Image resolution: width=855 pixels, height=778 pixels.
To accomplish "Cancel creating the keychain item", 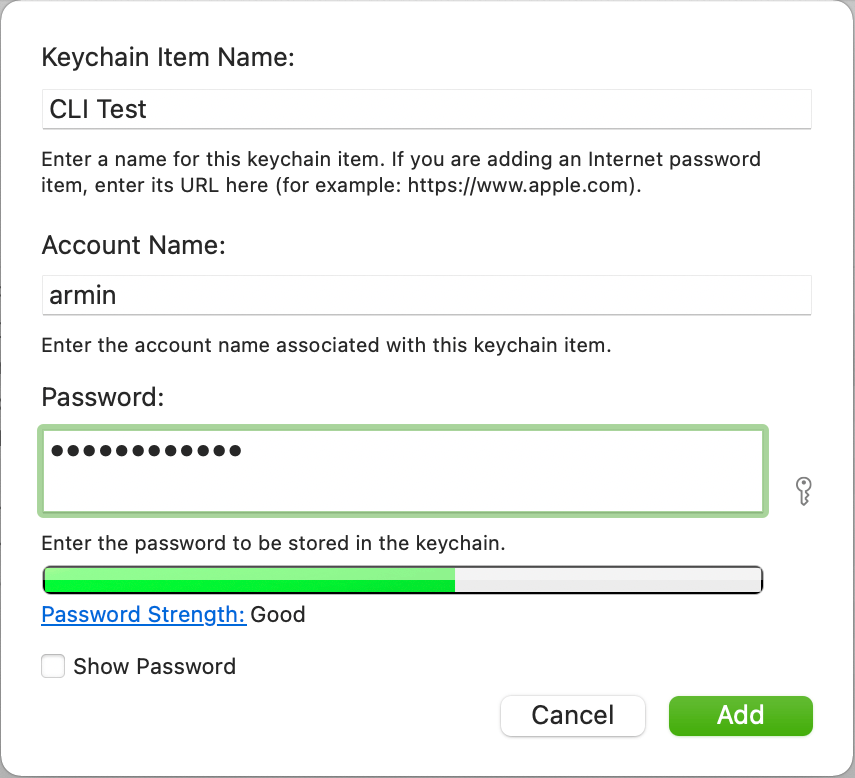I will 572,715.
